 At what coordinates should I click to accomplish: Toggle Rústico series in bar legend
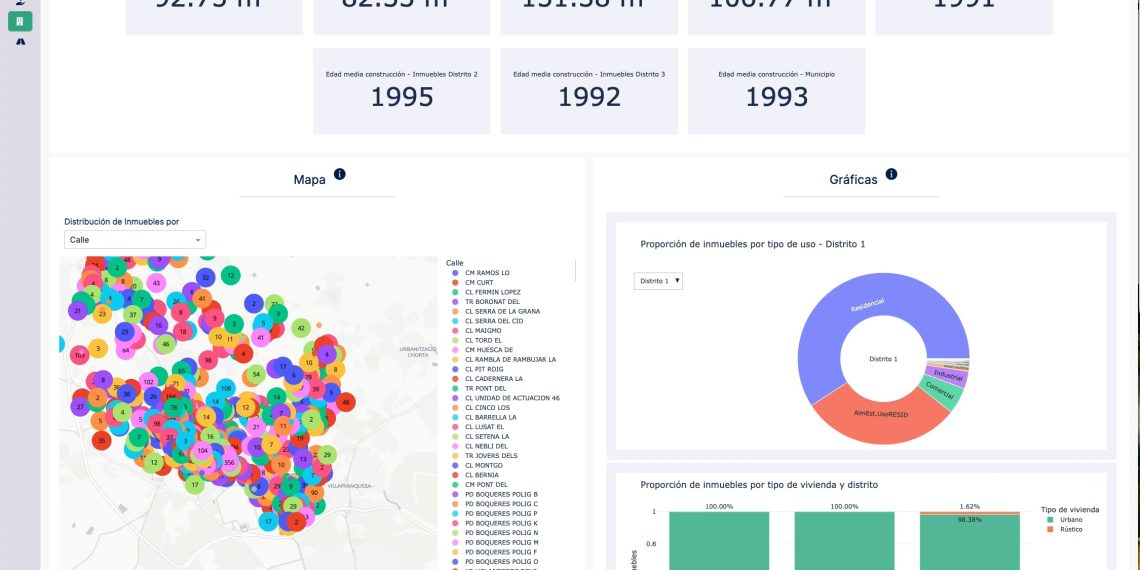pos(1064,529)
